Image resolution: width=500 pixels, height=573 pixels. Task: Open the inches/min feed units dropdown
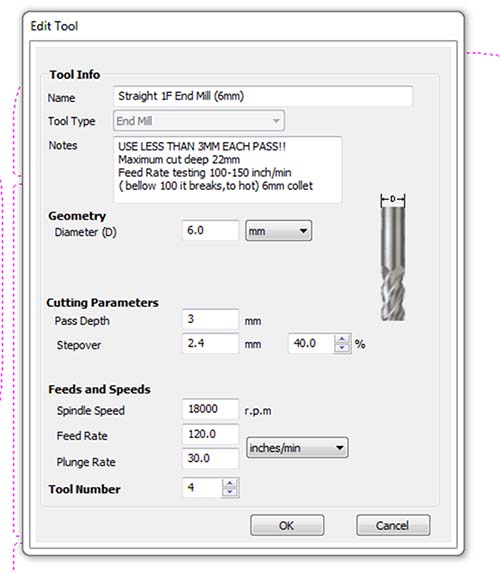pos(297,448)
